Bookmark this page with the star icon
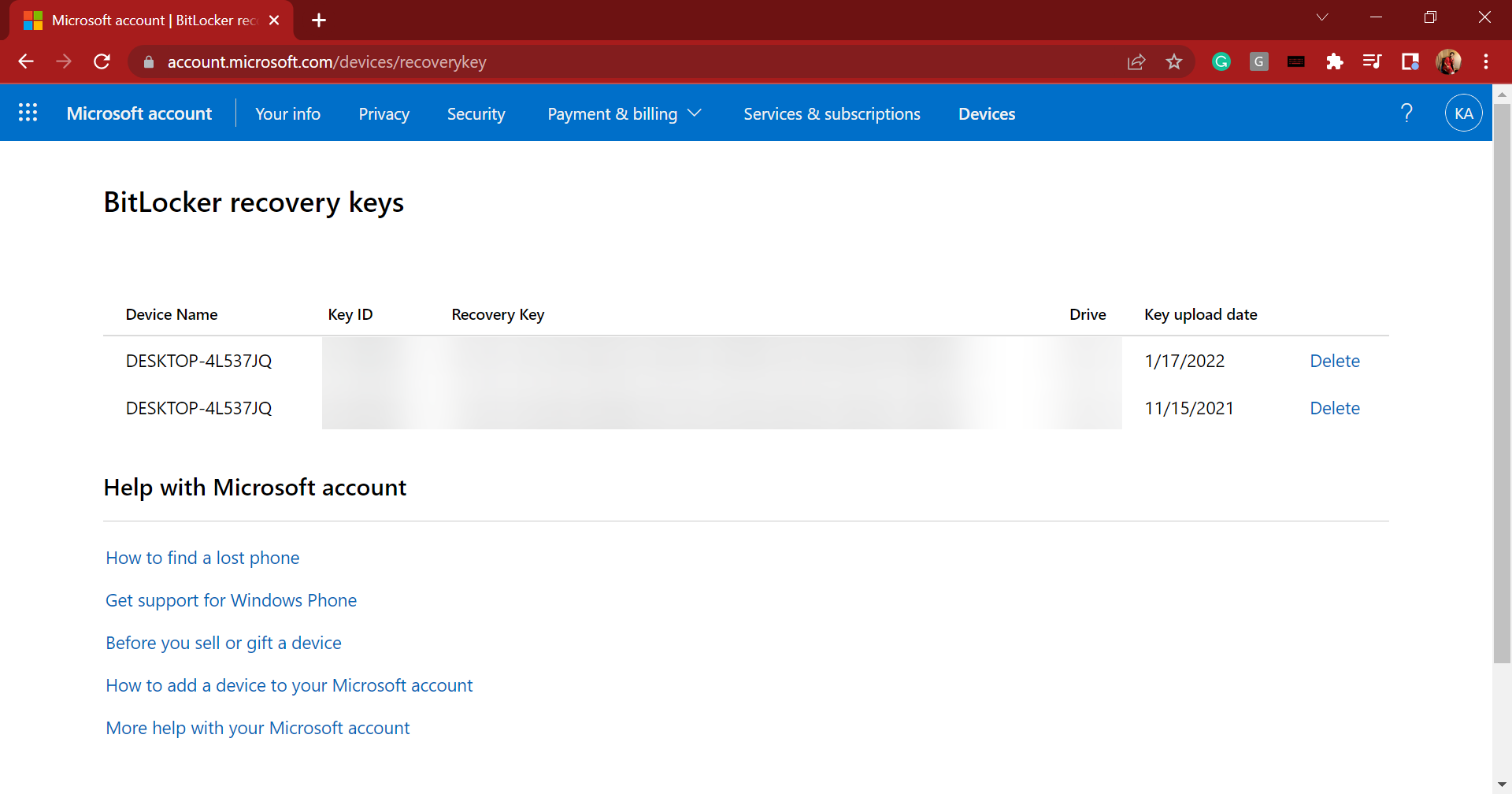The image size is (1512, 794). click(1173, 61)
